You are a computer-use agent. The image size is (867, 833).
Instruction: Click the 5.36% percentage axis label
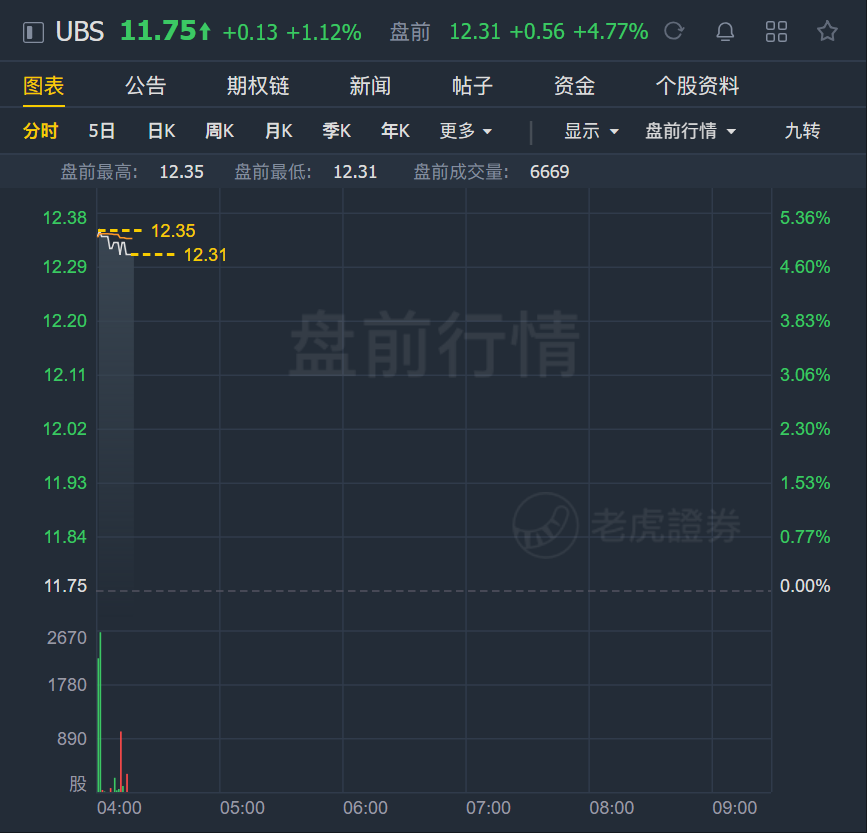[805, 218]
